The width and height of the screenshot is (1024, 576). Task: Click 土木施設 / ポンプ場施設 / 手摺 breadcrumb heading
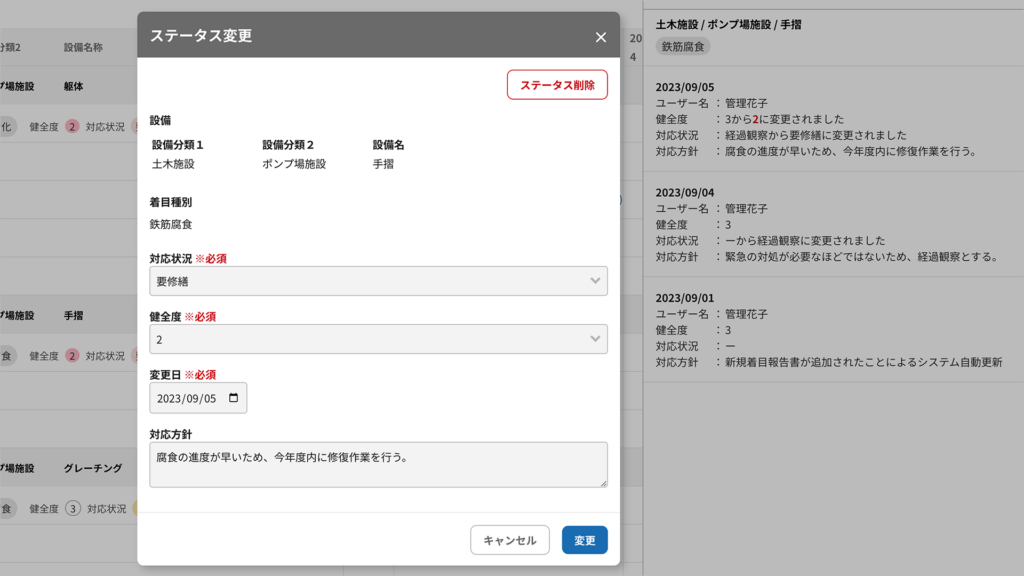728,25
